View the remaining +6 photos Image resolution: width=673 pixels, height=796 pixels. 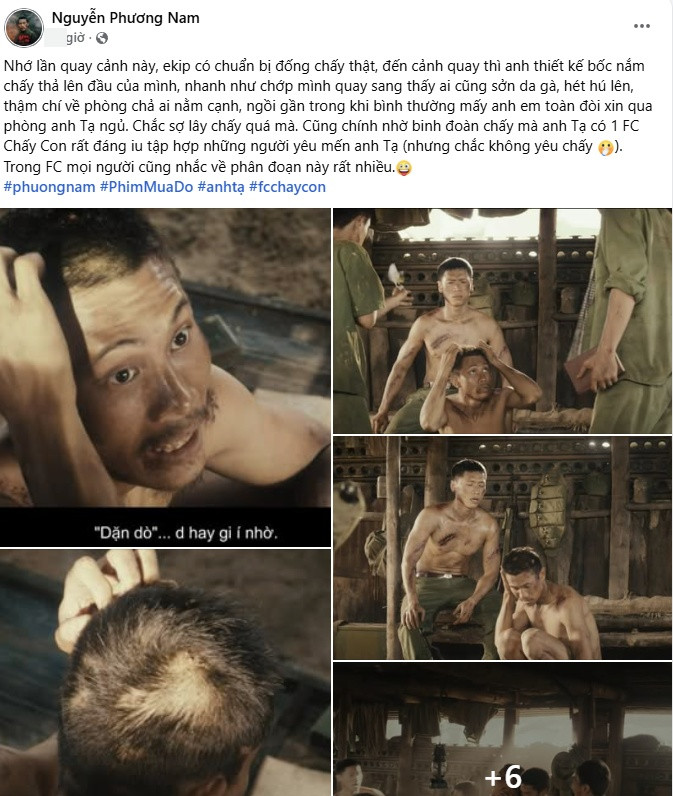(x=502, y=729)
